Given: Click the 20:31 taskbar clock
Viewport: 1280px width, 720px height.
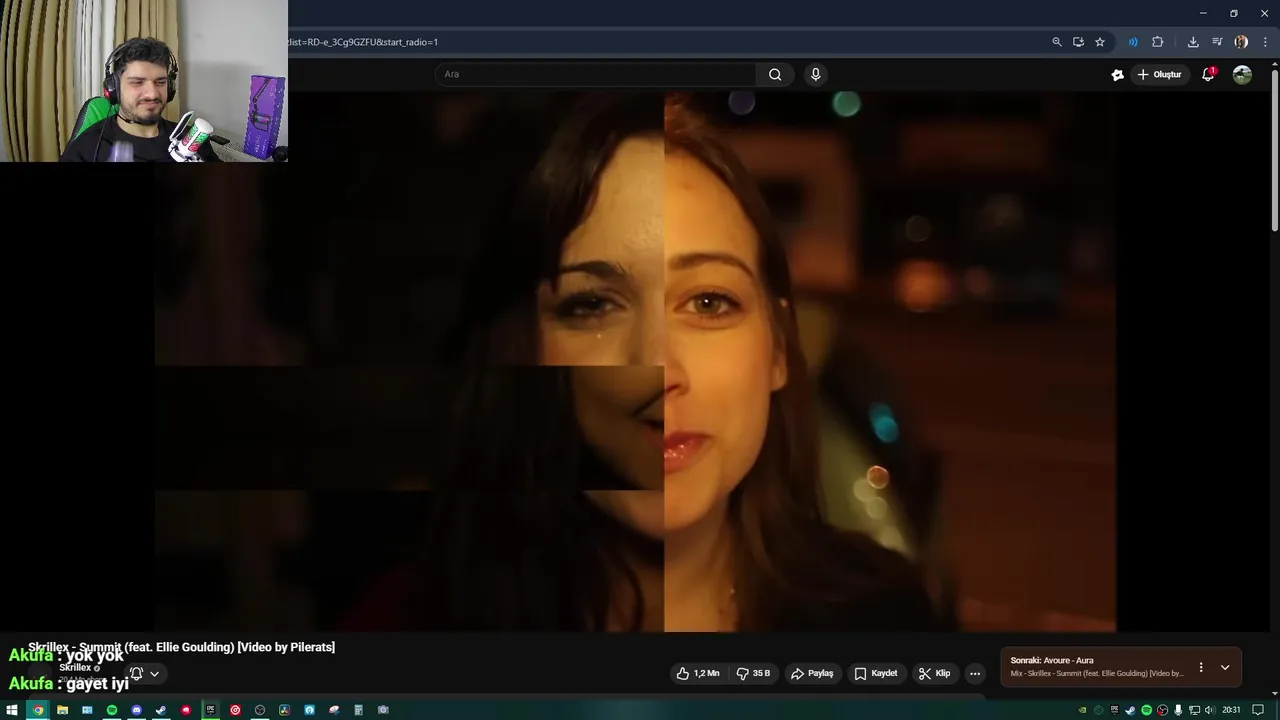Looking at the screenshot, I should click(x=1231, y=710).
